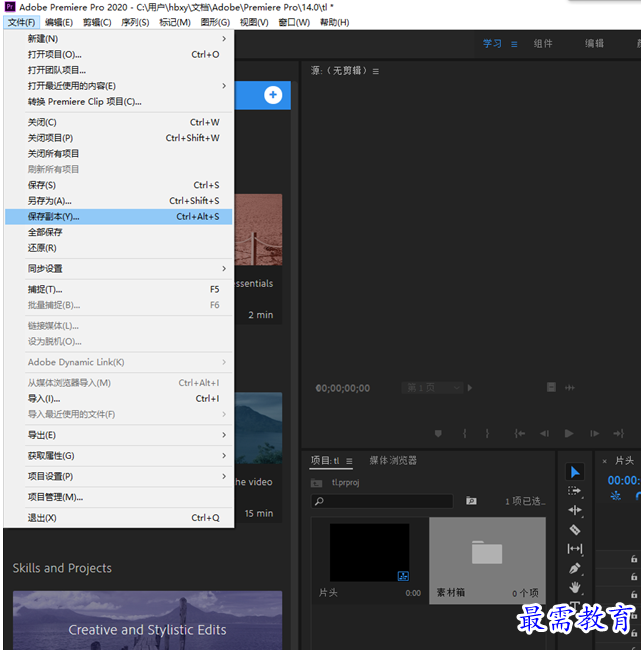641x650 pixels.
Task: Add a marker in Source monitor
Action: (x=438, y=434)
